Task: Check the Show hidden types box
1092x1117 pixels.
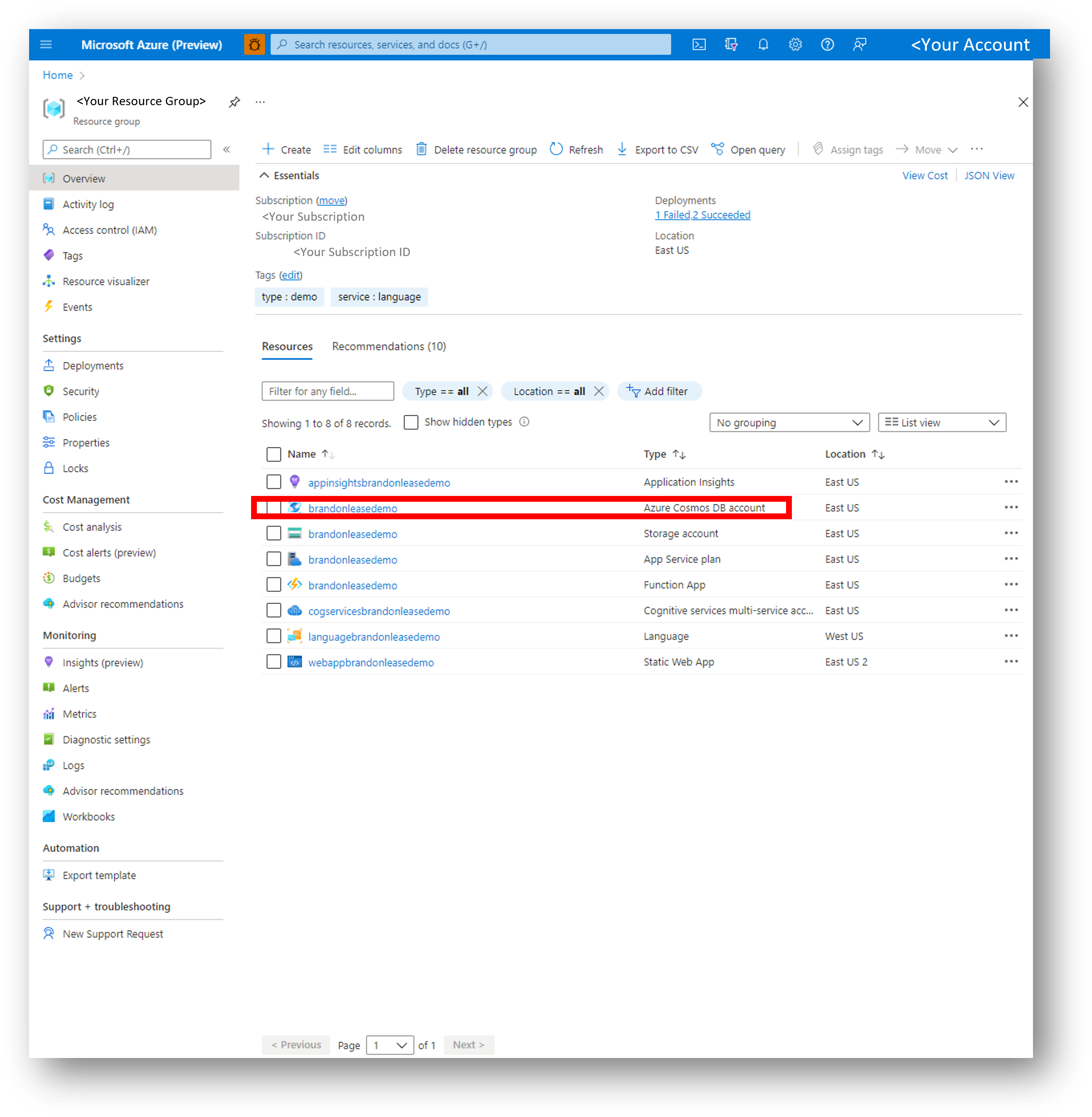Action: click(x=411, y=422)
